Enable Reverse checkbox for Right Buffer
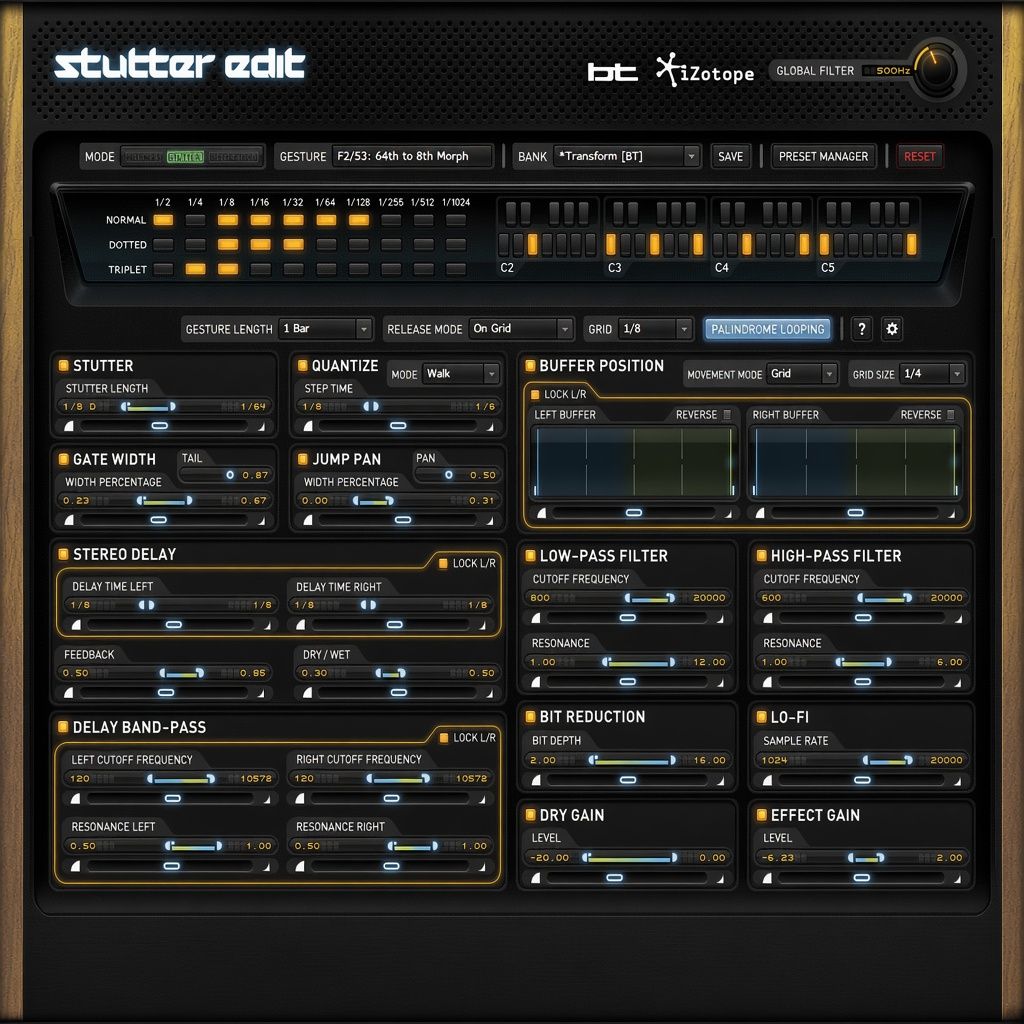Image resolution: width=1024 pixels, height=1024 pixels. [x=950, y=415]
